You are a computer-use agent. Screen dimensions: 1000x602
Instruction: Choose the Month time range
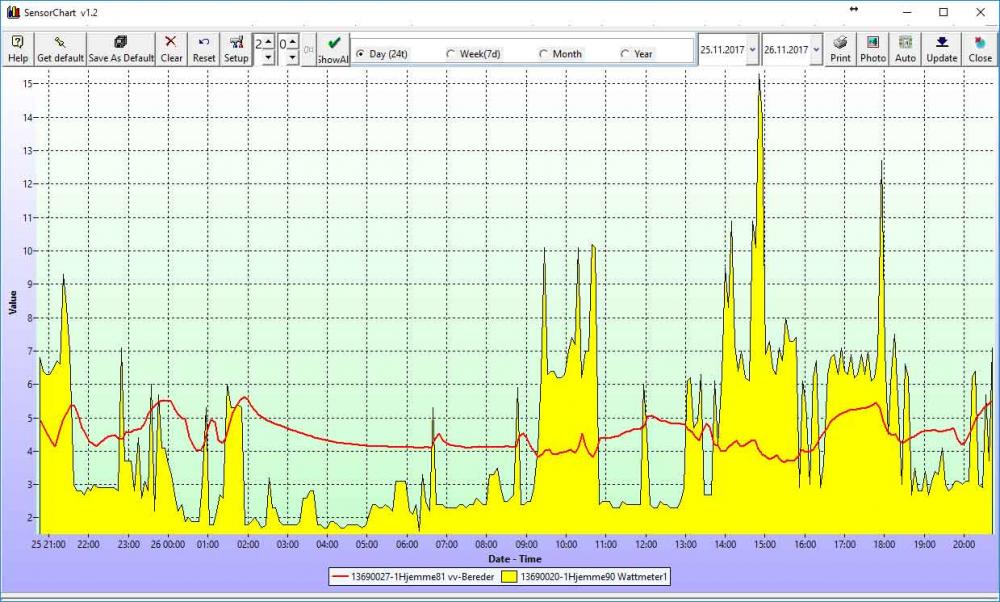(x=544, y=54)
